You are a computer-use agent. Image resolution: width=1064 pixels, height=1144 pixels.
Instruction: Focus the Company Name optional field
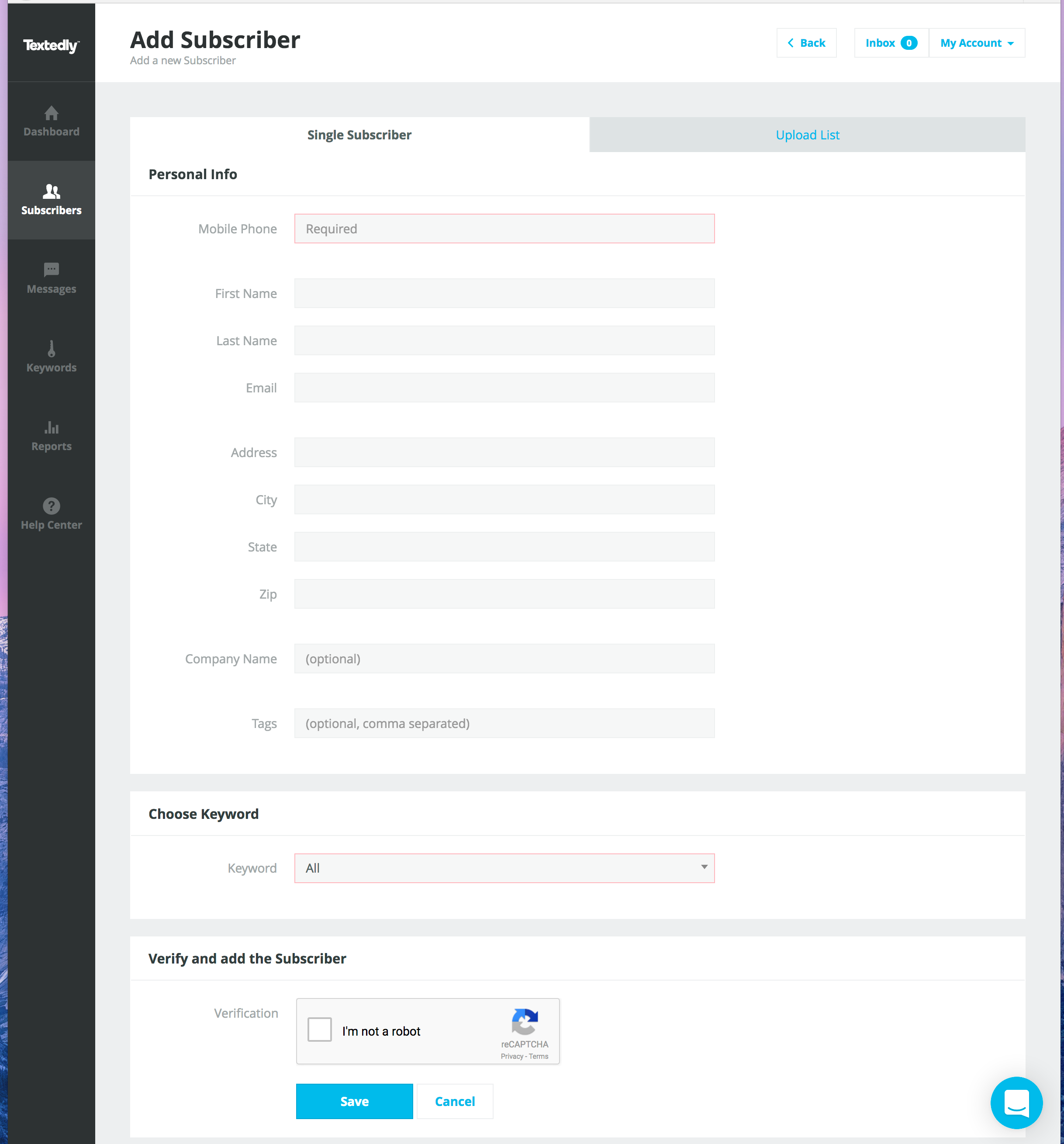504,659
